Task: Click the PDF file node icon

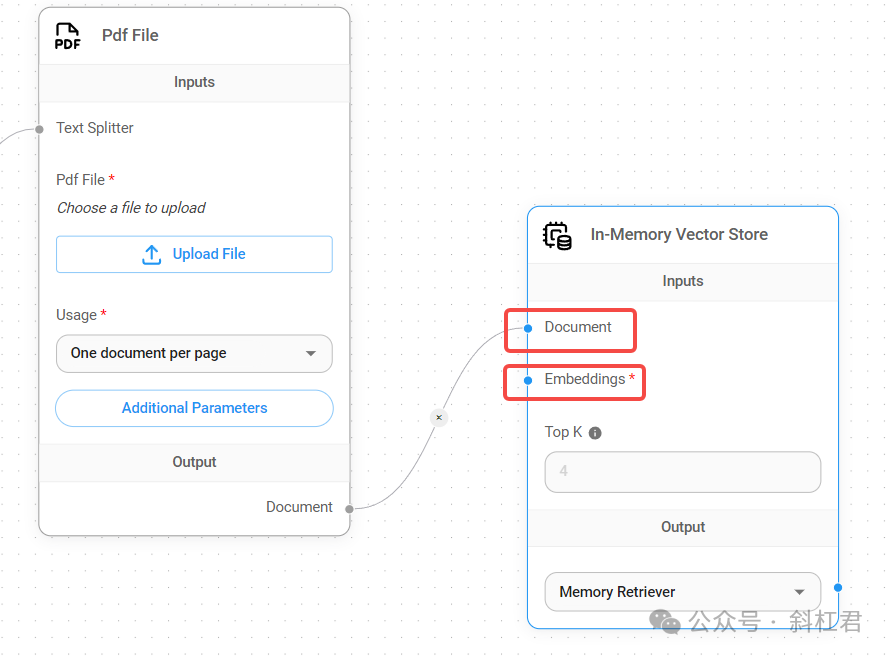Action: pos(67,36)
